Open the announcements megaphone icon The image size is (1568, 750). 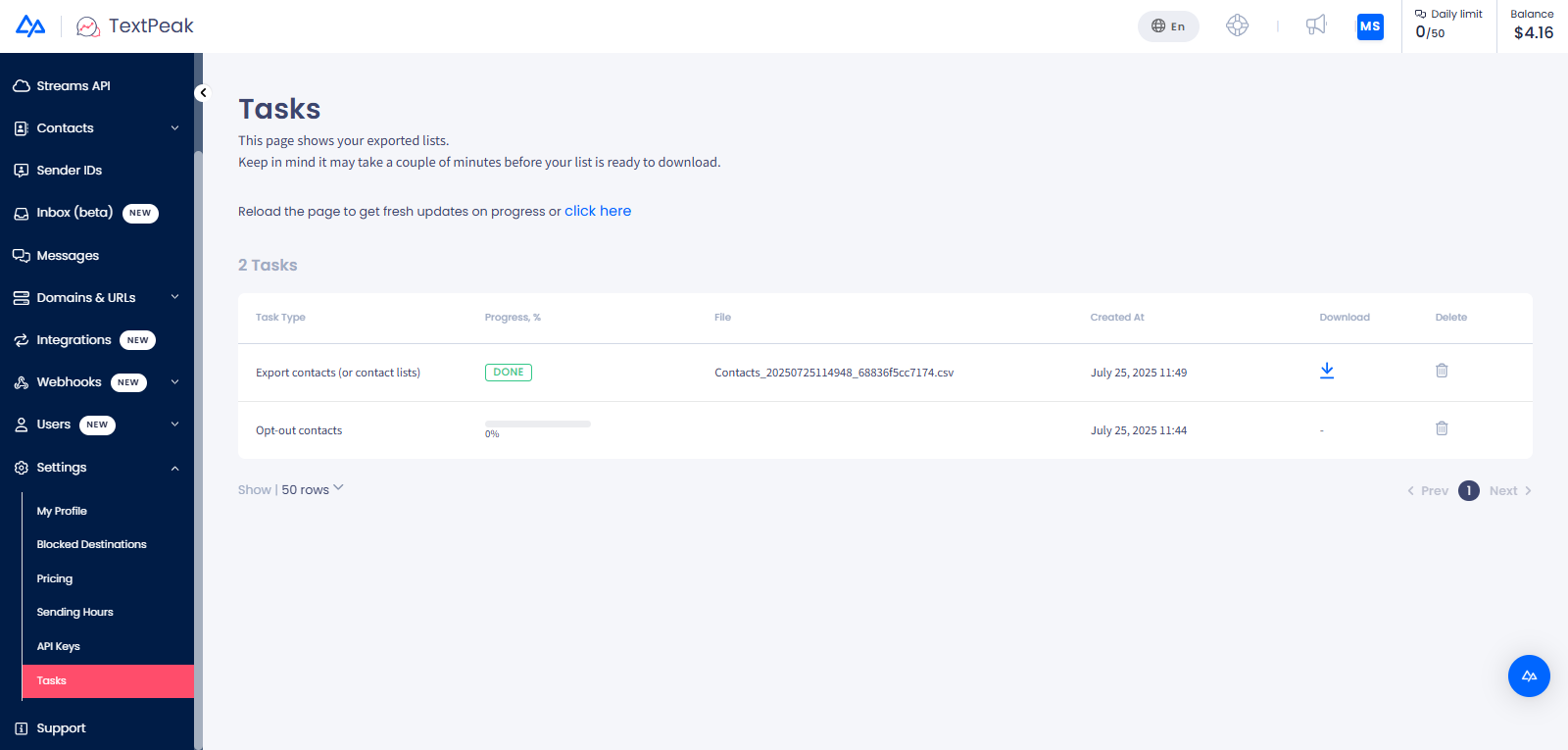coord(1316,25)
